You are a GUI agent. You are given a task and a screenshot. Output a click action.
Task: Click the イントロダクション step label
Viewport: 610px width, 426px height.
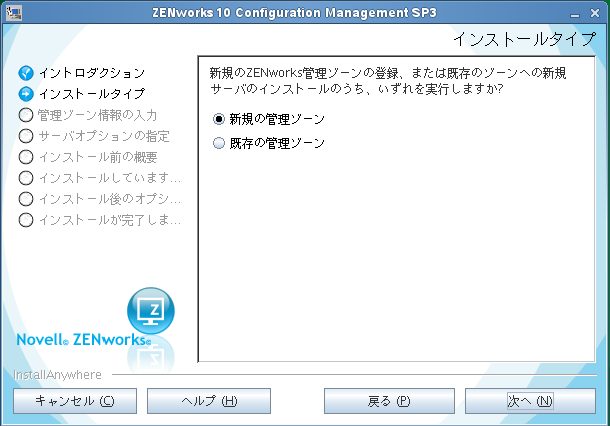[x=92, y=73]
